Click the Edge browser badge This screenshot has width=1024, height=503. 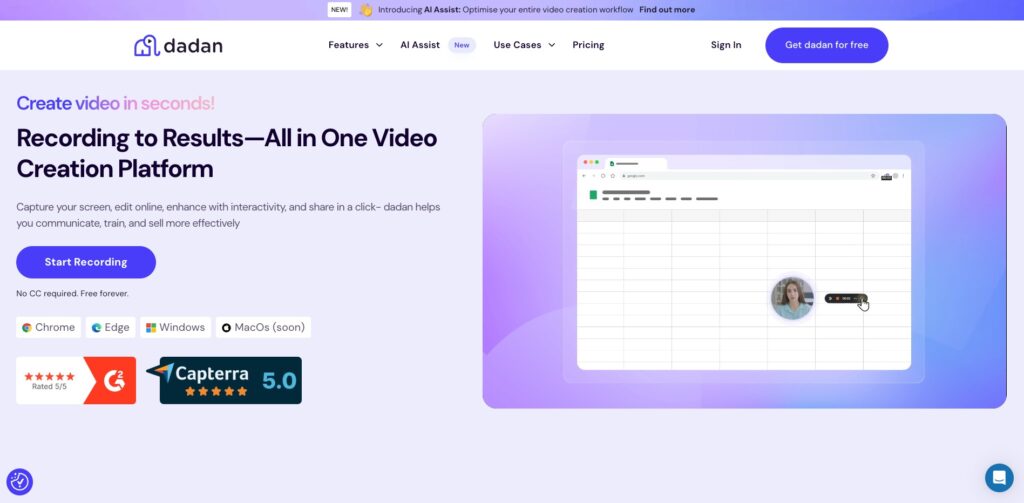[x=110, y=327]
